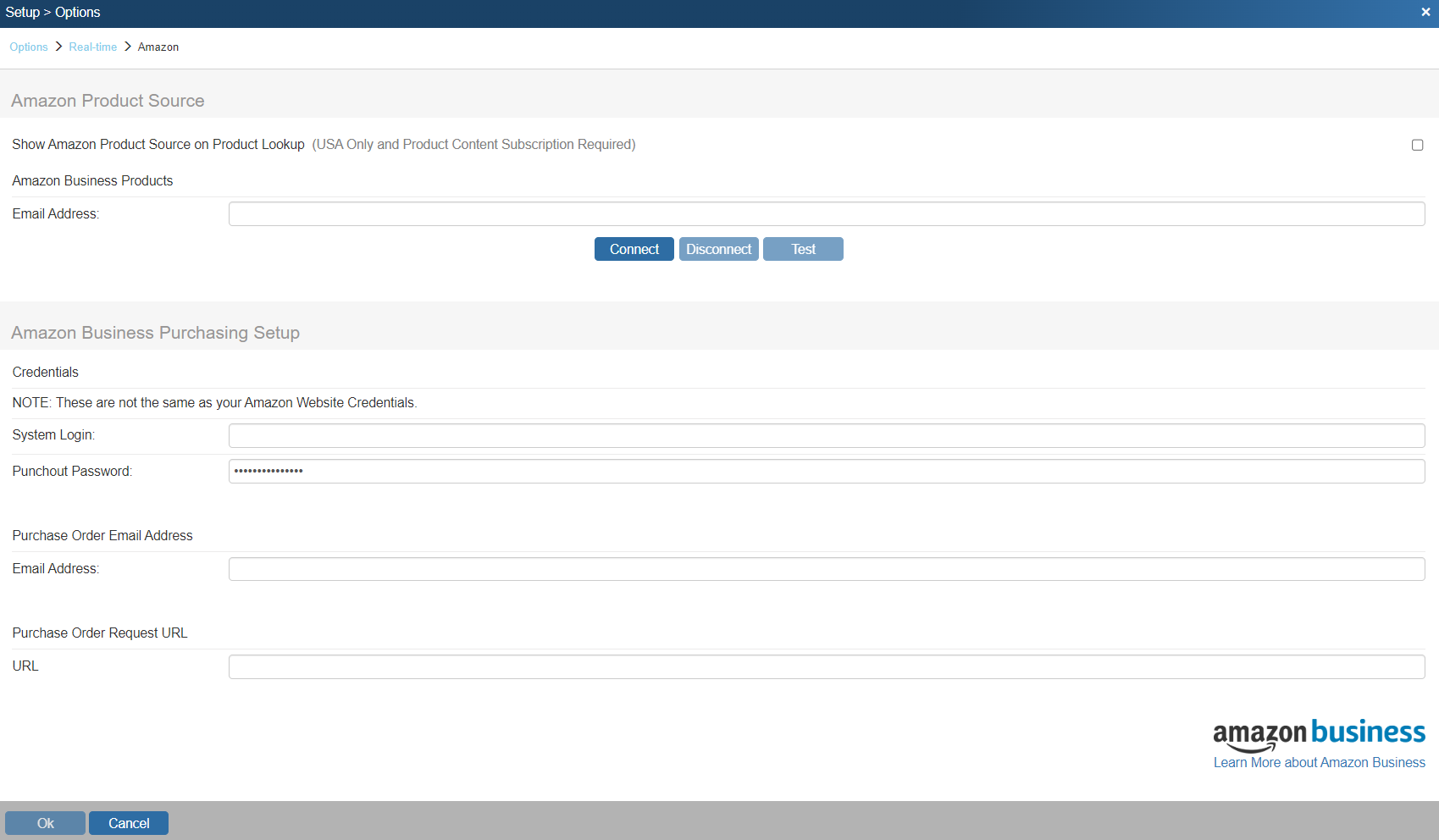Click the Punchout Password label
Screen dimensions: 1439x840
tap(72, 472)
